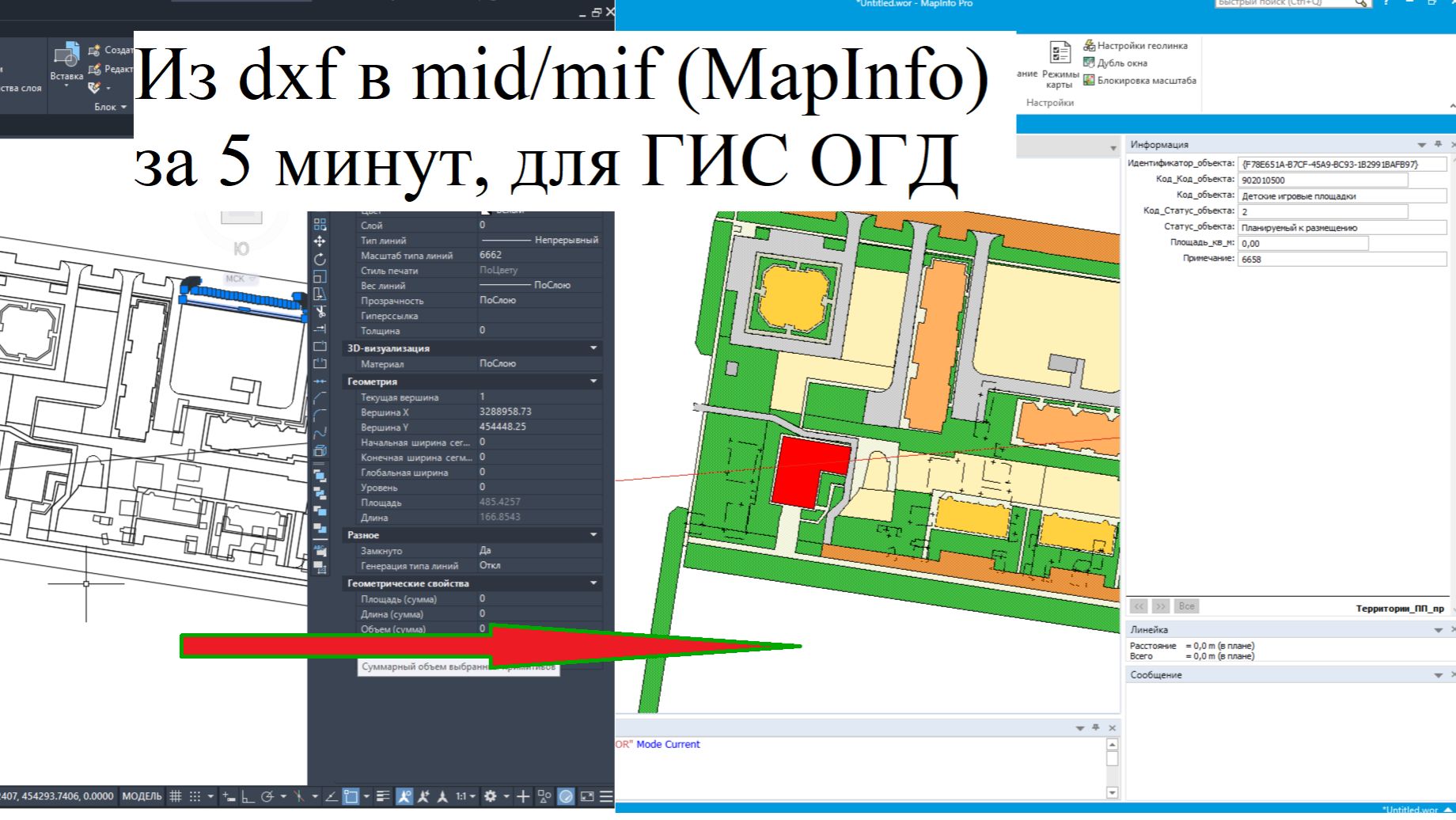Click the Вставка insert block button

click(x=66, y=63)
